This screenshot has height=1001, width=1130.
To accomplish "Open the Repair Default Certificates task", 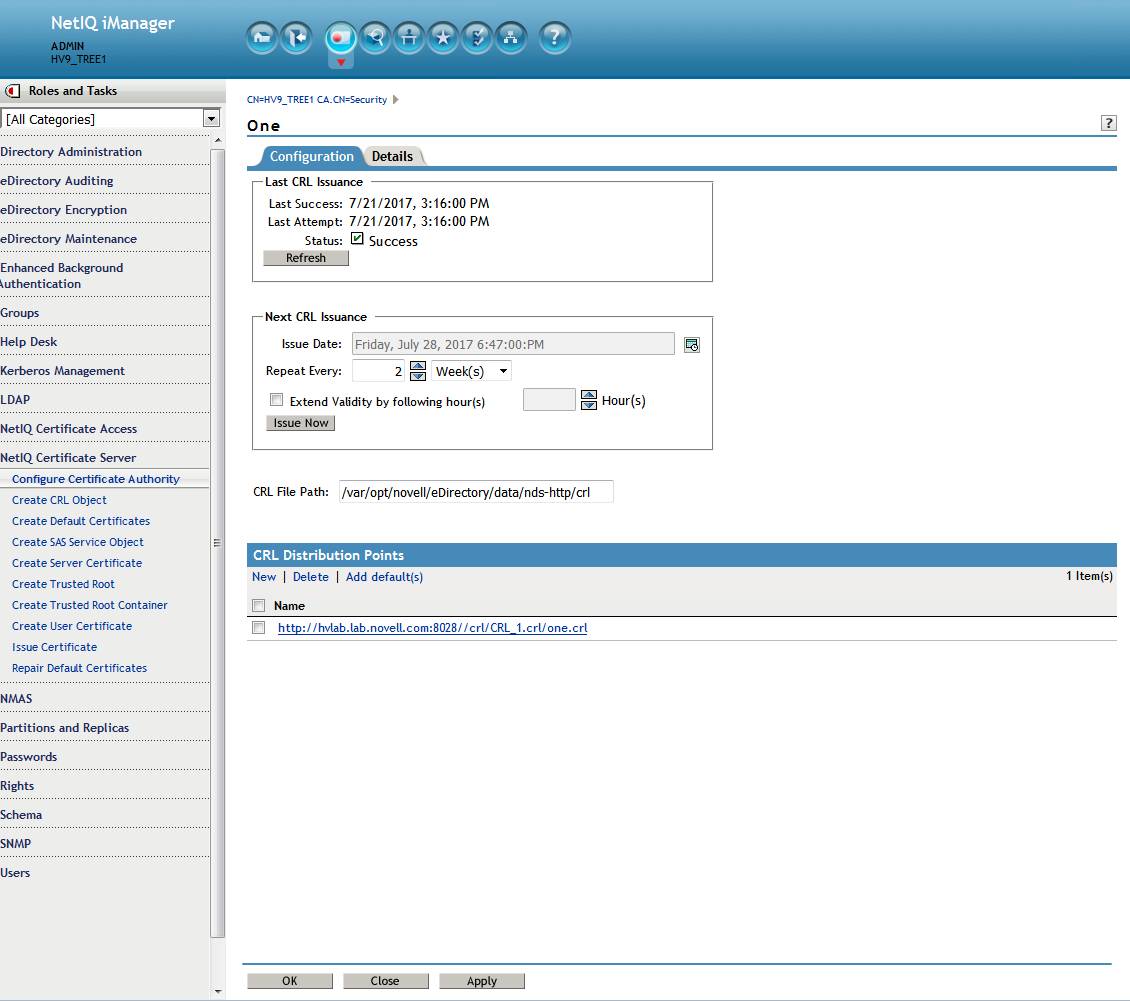I will click(79, 668).
